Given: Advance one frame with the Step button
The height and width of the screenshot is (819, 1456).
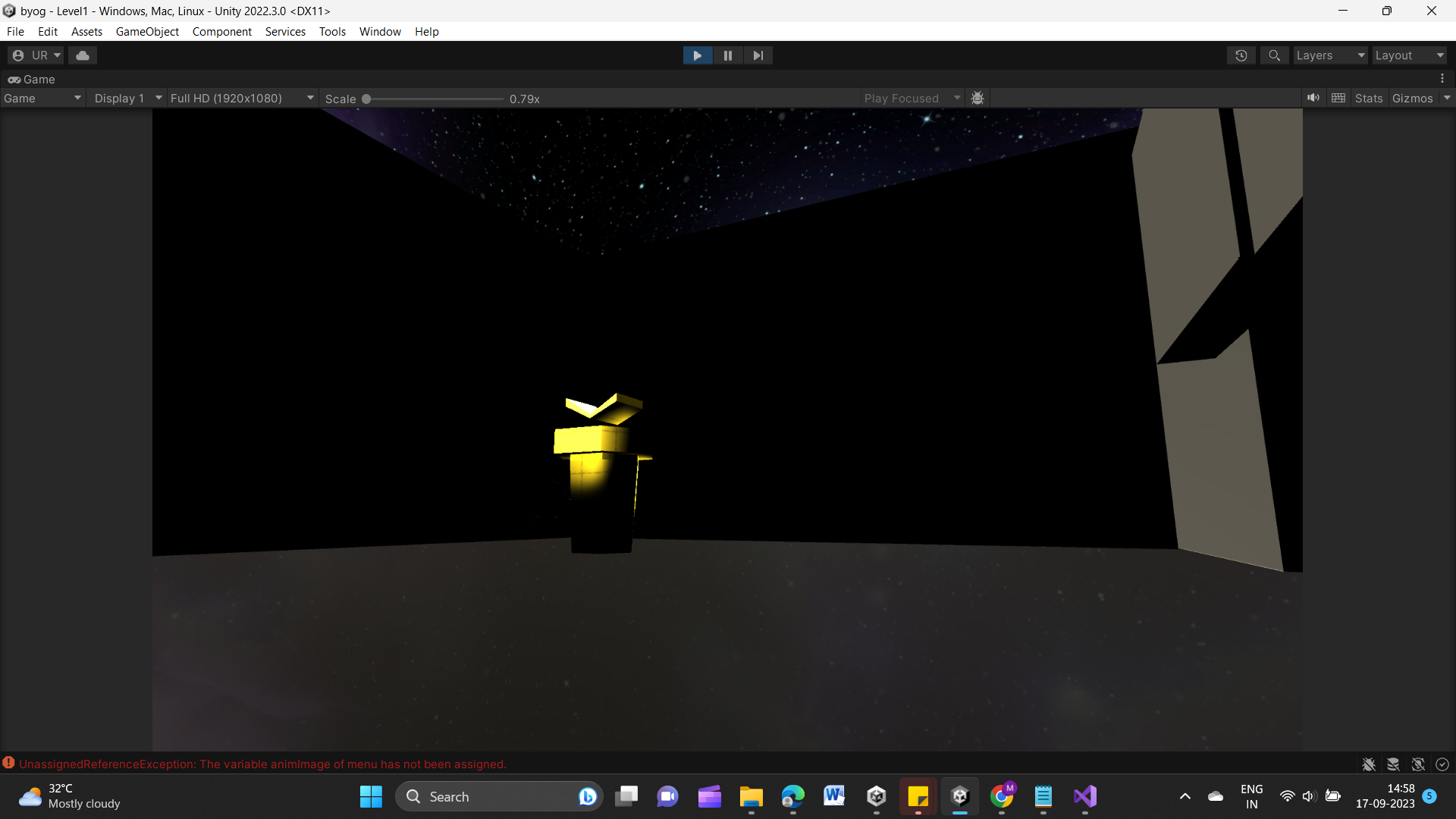Looking at the screenshot, I should point(758,55).
